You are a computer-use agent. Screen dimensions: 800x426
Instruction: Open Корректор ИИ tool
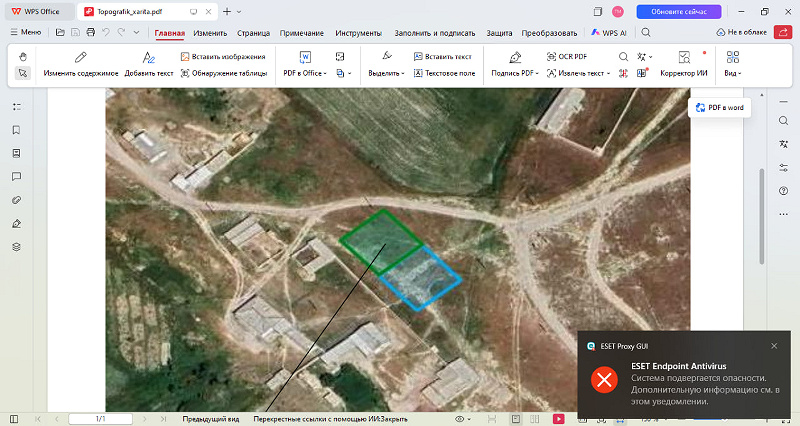pyautogui.click(x=684, y=65)
